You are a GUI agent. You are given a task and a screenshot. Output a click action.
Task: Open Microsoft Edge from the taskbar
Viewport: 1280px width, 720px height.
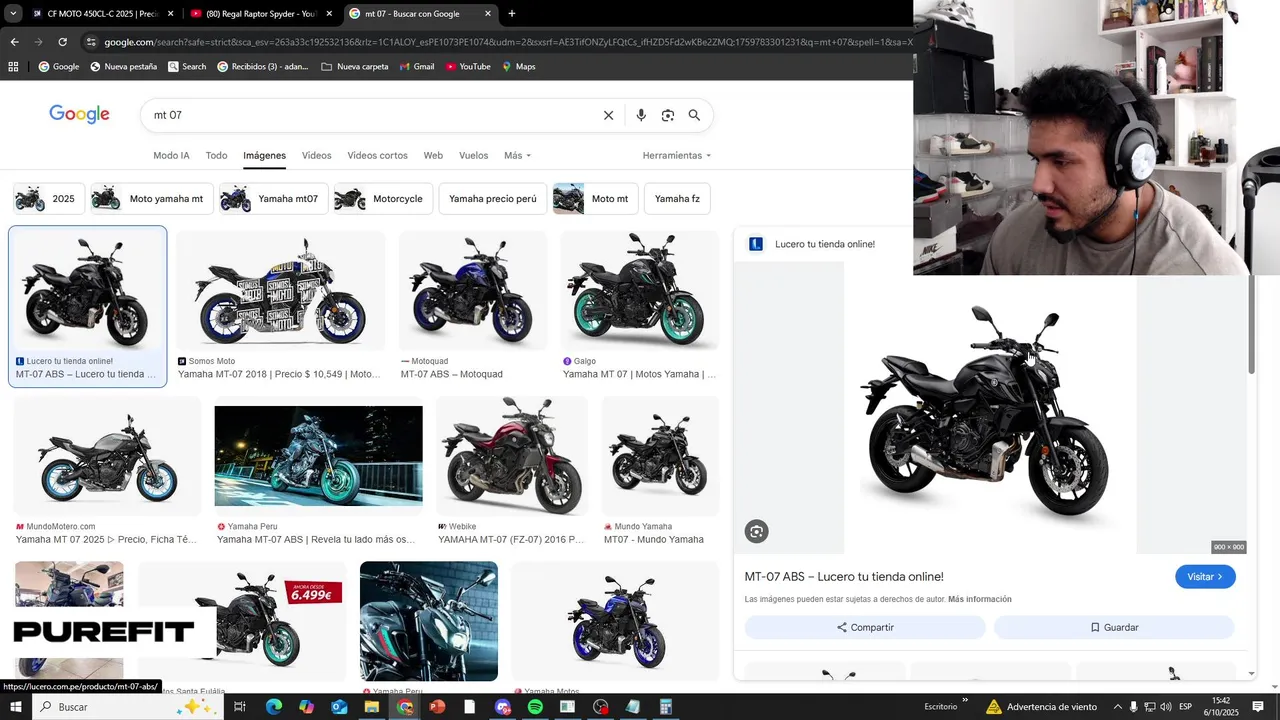273,707
